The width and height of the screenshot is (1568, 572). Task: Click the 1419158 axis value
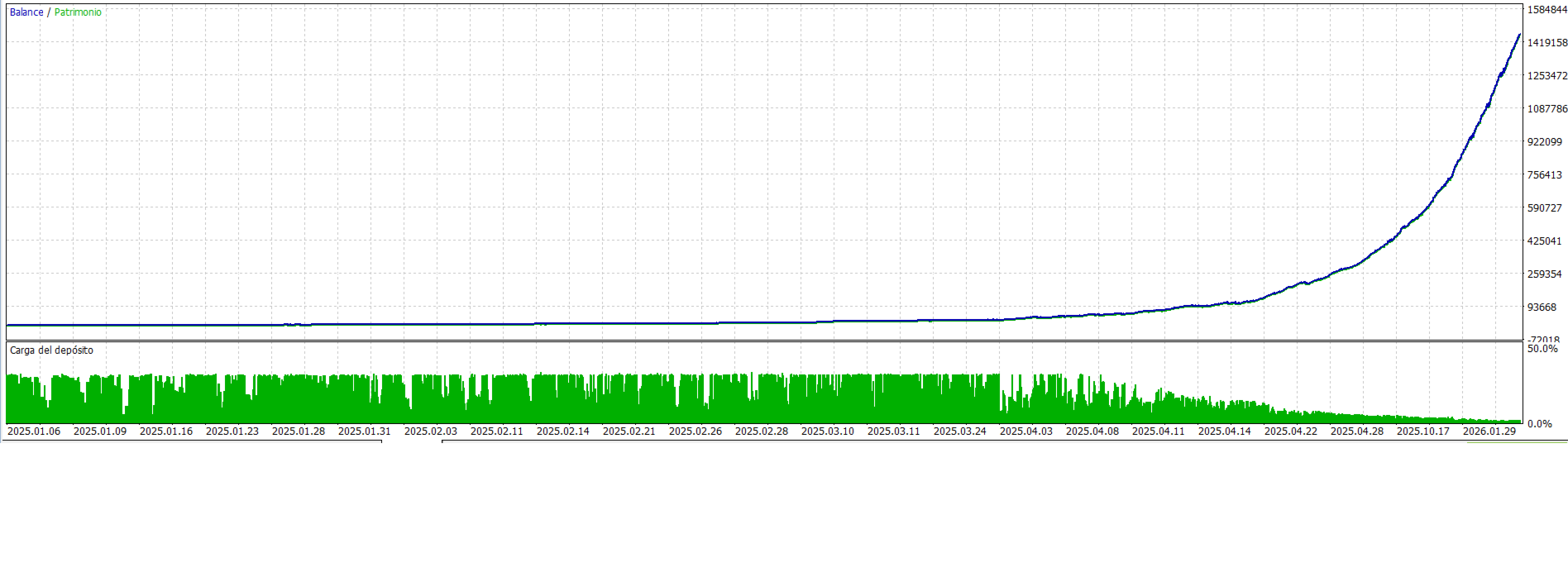pyautogui.click(x=1546, y=43)
